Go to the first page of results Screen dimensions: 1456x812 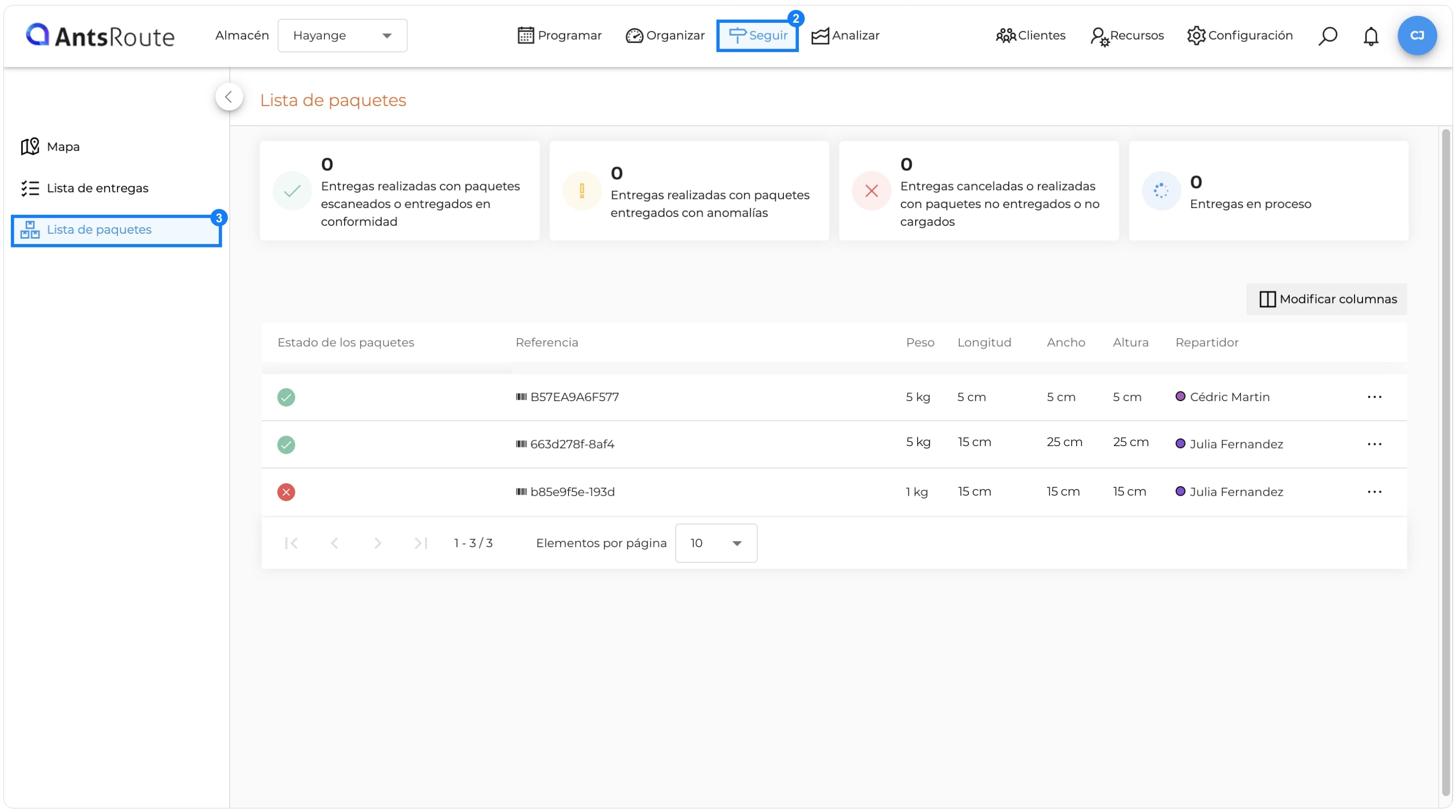click(x=291, y=543)
